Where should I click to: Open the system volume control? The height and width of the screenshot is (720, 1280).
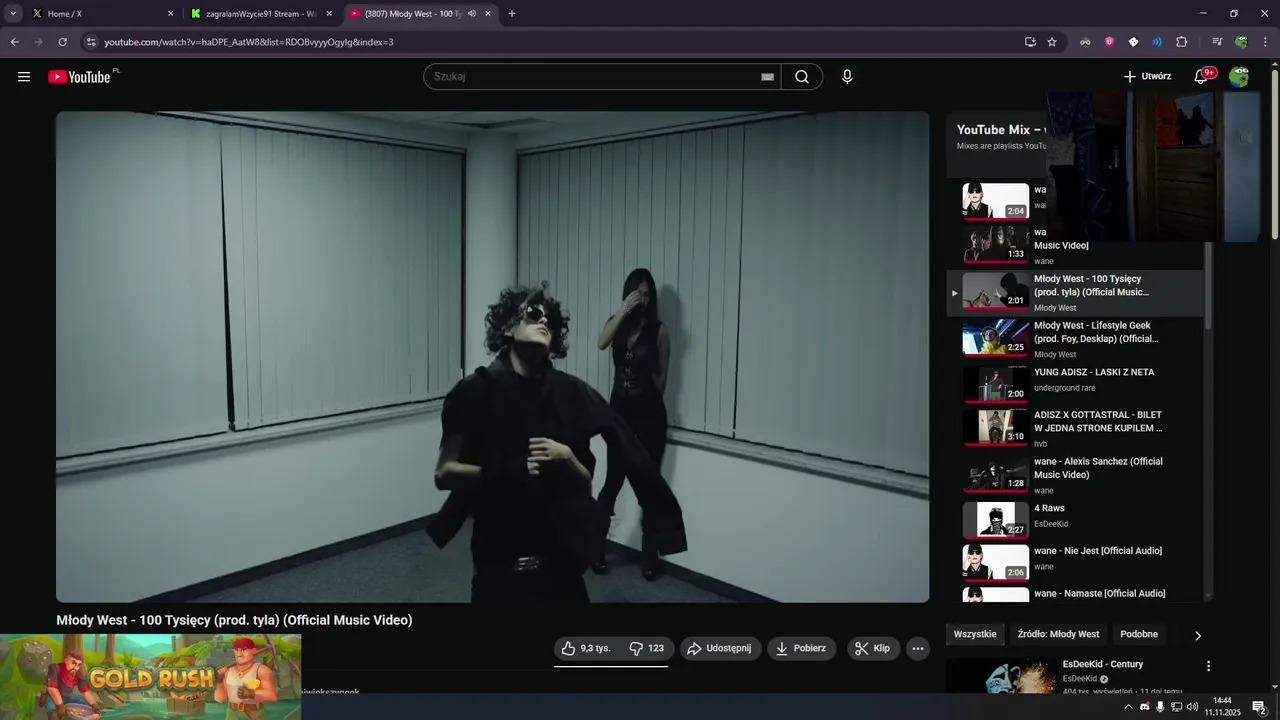point(1192,707)
